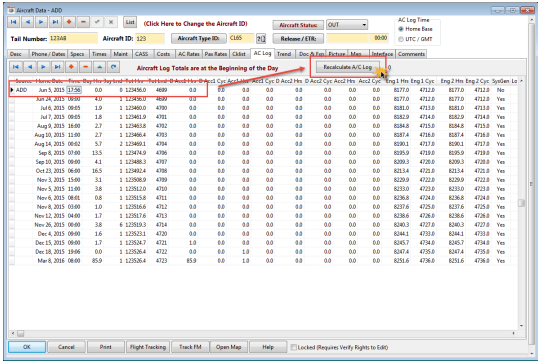The image size is (538, 361).
Task: Click the Open Map button
Action: (x=229, y=347)
